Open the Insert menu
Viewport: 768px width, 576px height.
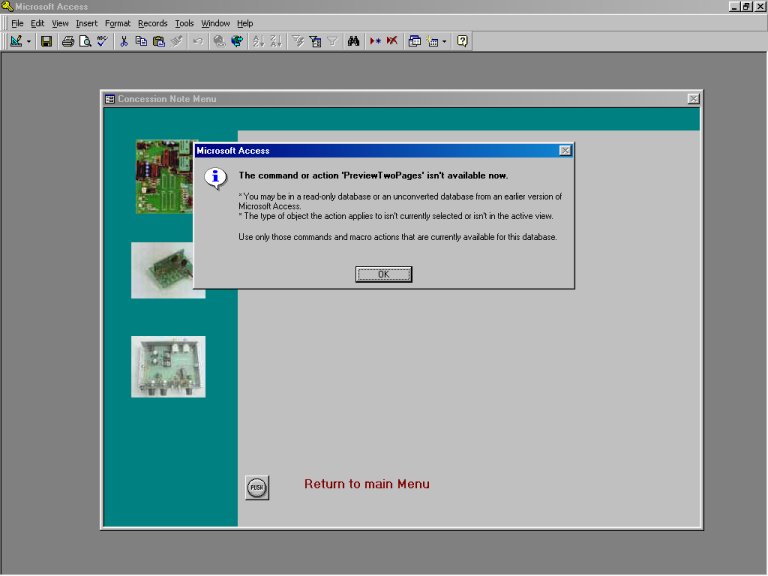(x=86, y=23)
